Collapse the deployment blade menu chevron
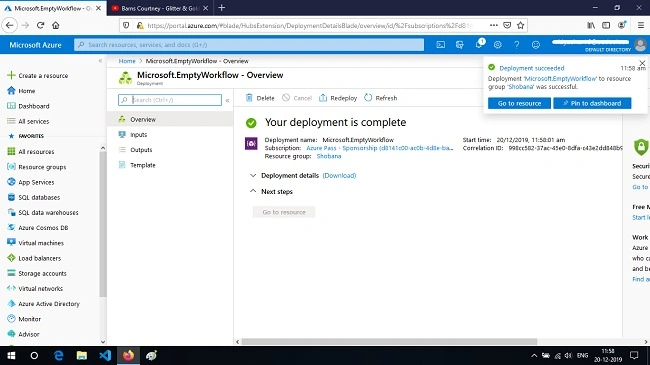 (x=227, y=100)
